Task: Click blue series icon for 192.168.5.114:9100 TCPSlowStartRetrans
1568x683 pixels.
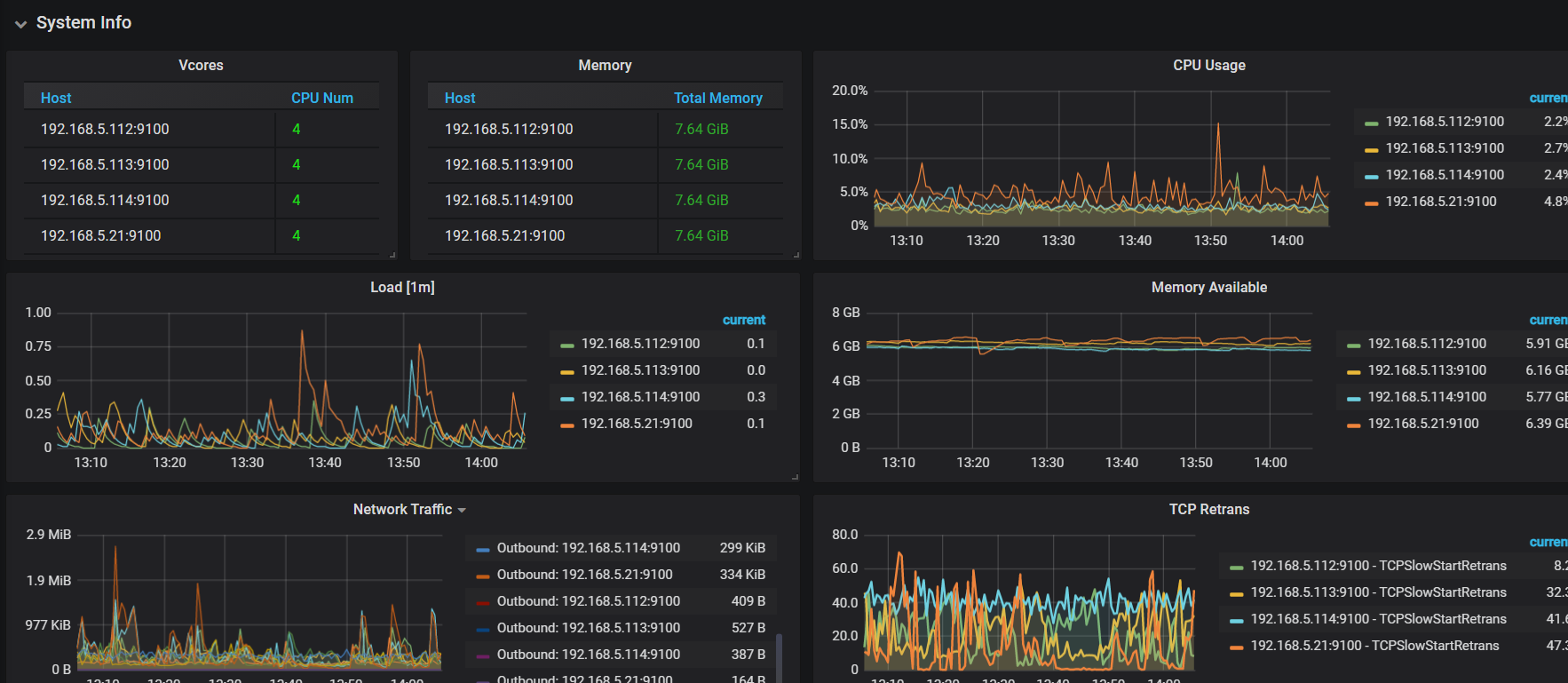Action: coord(1236,621)
